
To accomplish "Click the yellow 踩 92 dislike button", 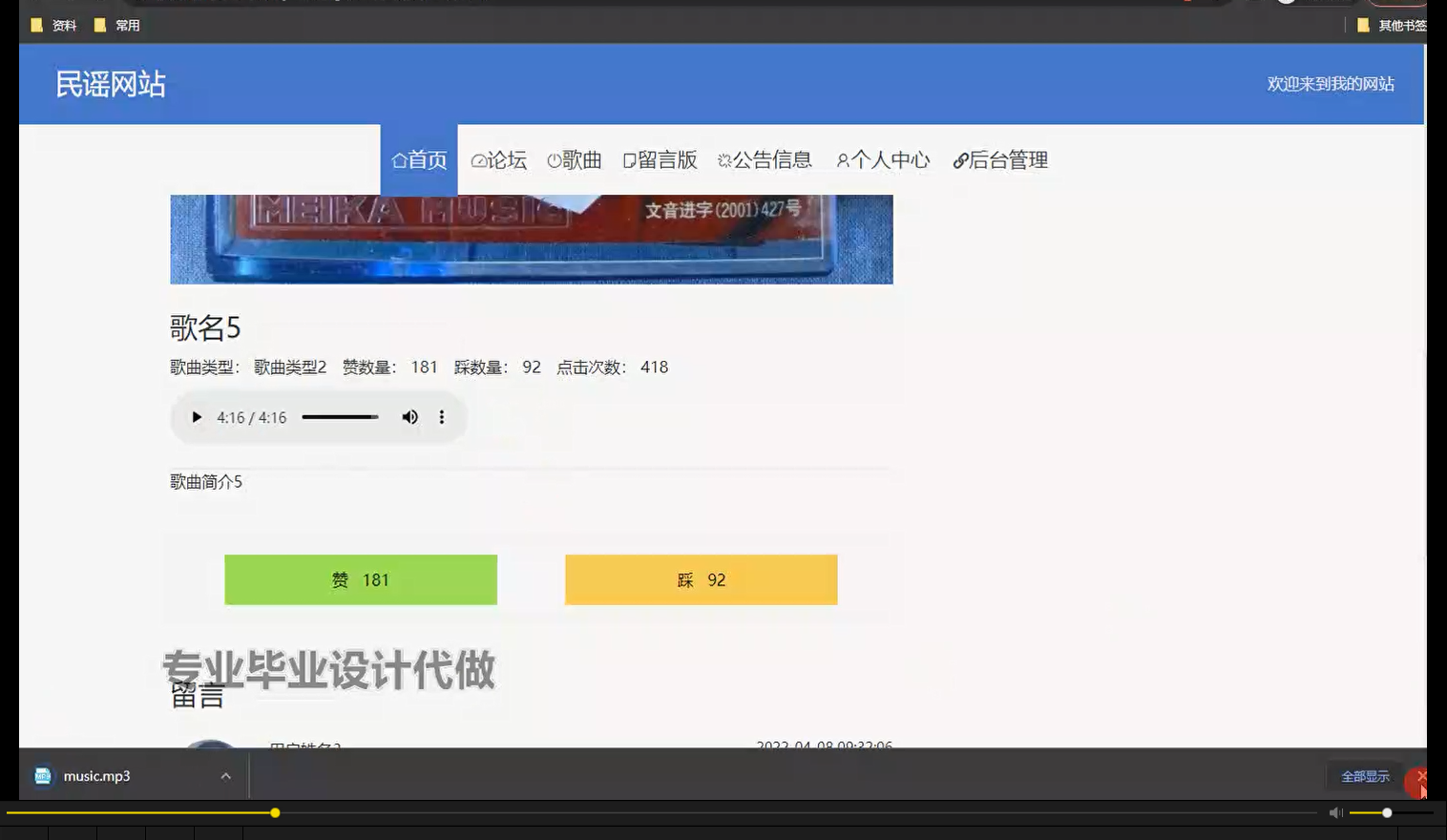I will 700,579.
